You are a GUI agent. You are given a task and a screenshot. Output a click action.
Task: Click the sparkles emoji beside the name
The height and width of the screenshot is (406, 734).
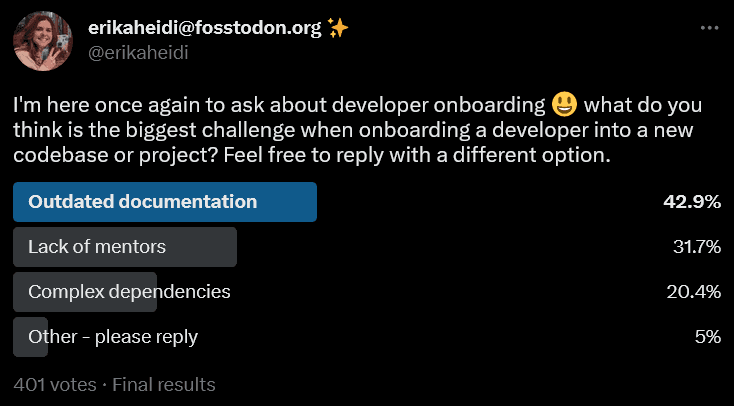[x=338, y=28]
